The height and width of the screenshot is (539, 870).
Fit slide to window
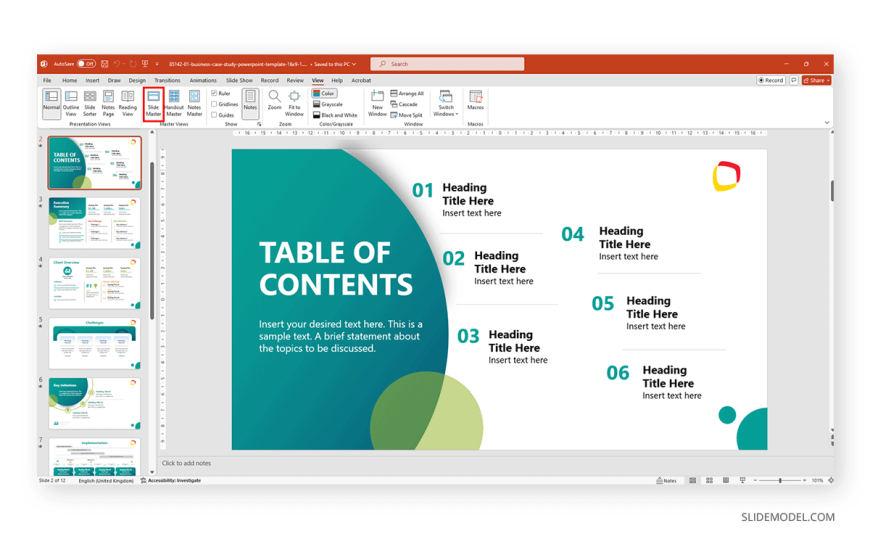294,103
